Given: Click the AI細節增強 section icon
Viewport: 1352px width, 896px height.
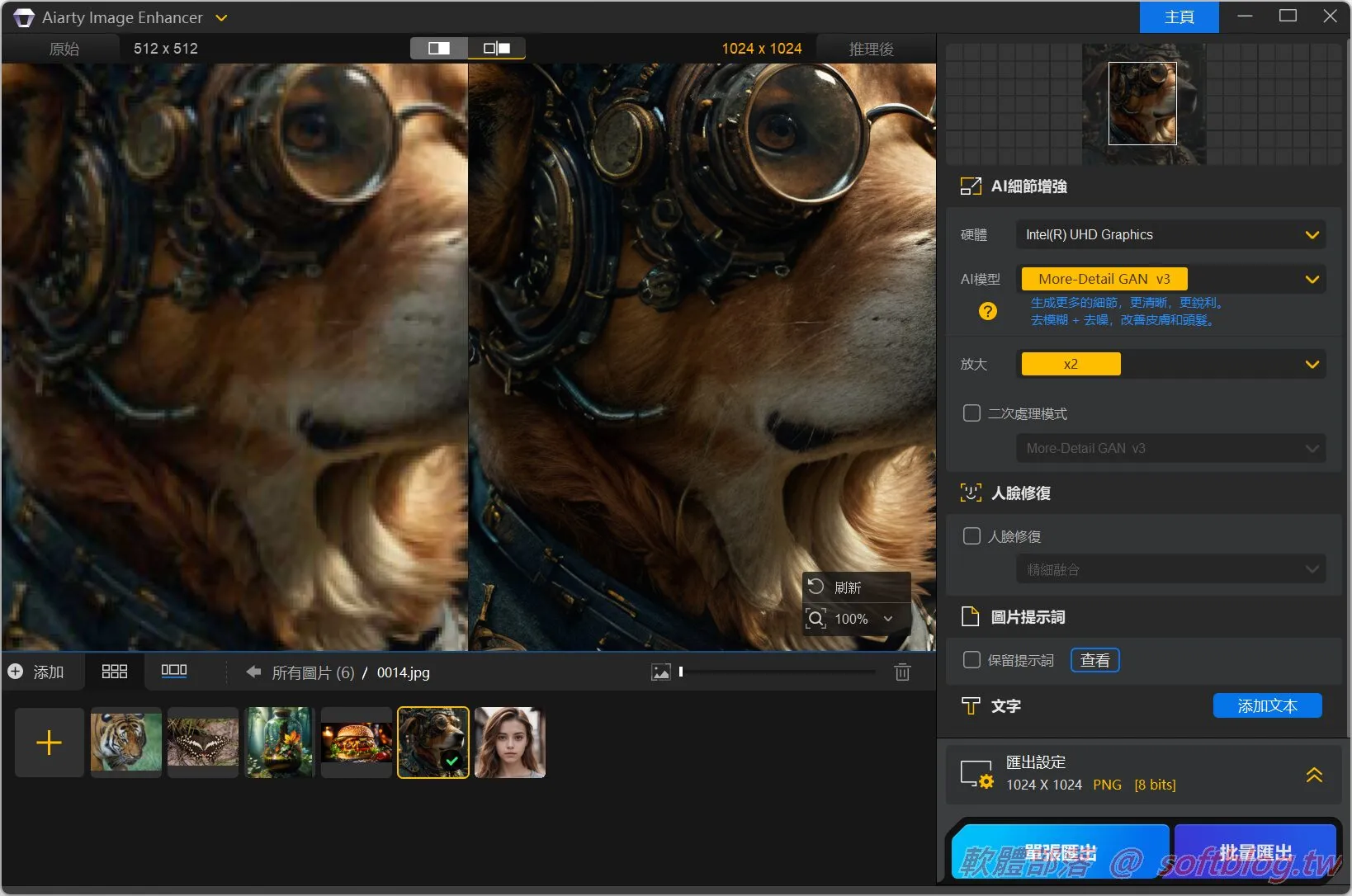Looking at the screenshot, I should (x=971, y=186).
